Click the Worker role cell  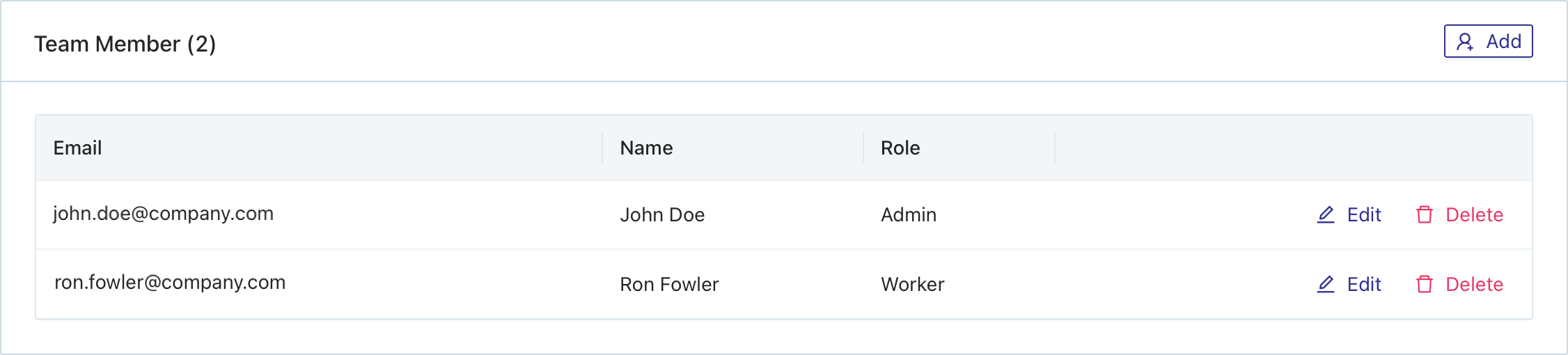tap(912, 284)
